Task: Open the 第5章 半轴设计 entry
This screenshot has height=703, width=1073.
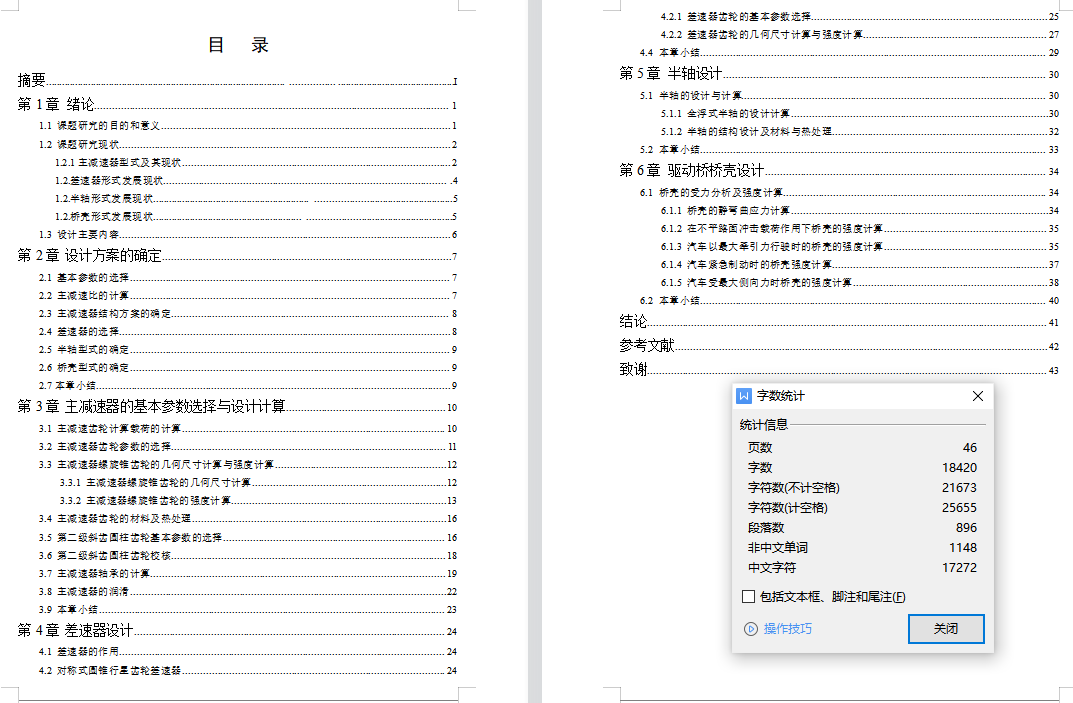Action: pos(670,74)
